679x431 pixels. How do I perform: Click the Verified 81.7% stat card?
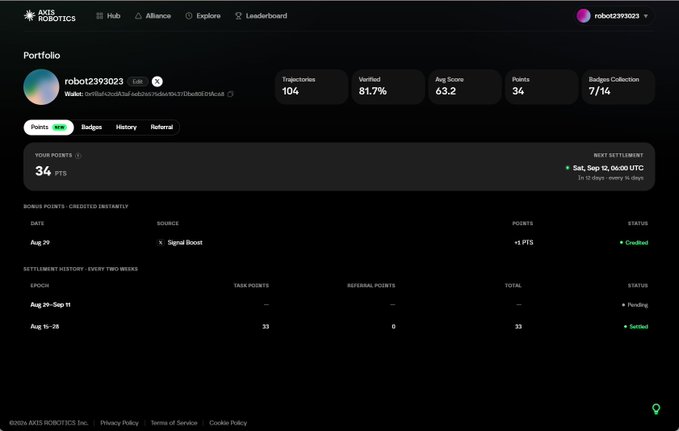[x=388, y=87]
